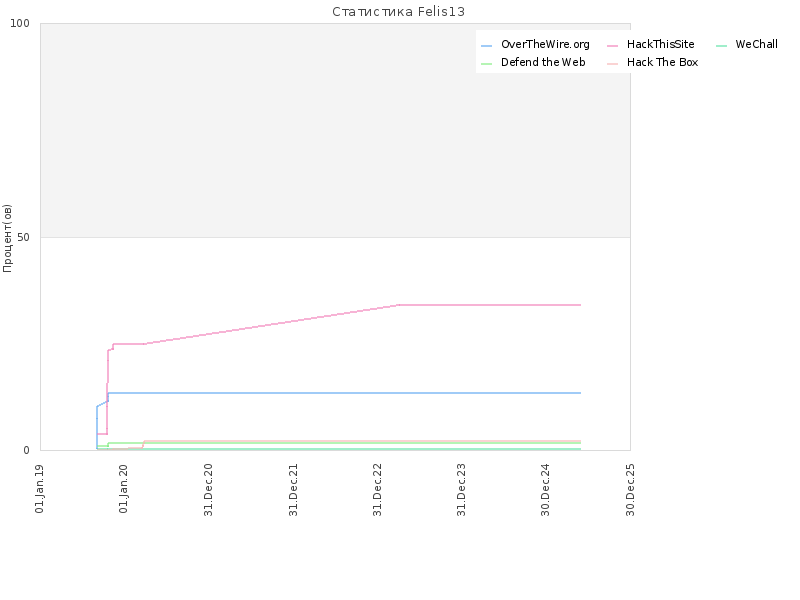Click the Hack The Box legend swatch
This screenshot has width=800, height=600.
pyautogui.click(x=612, y=64)
